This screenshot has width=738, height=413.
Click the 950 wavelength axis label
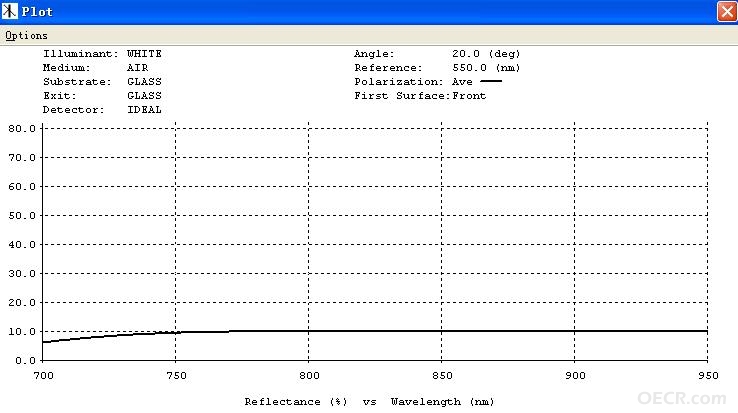708,376
